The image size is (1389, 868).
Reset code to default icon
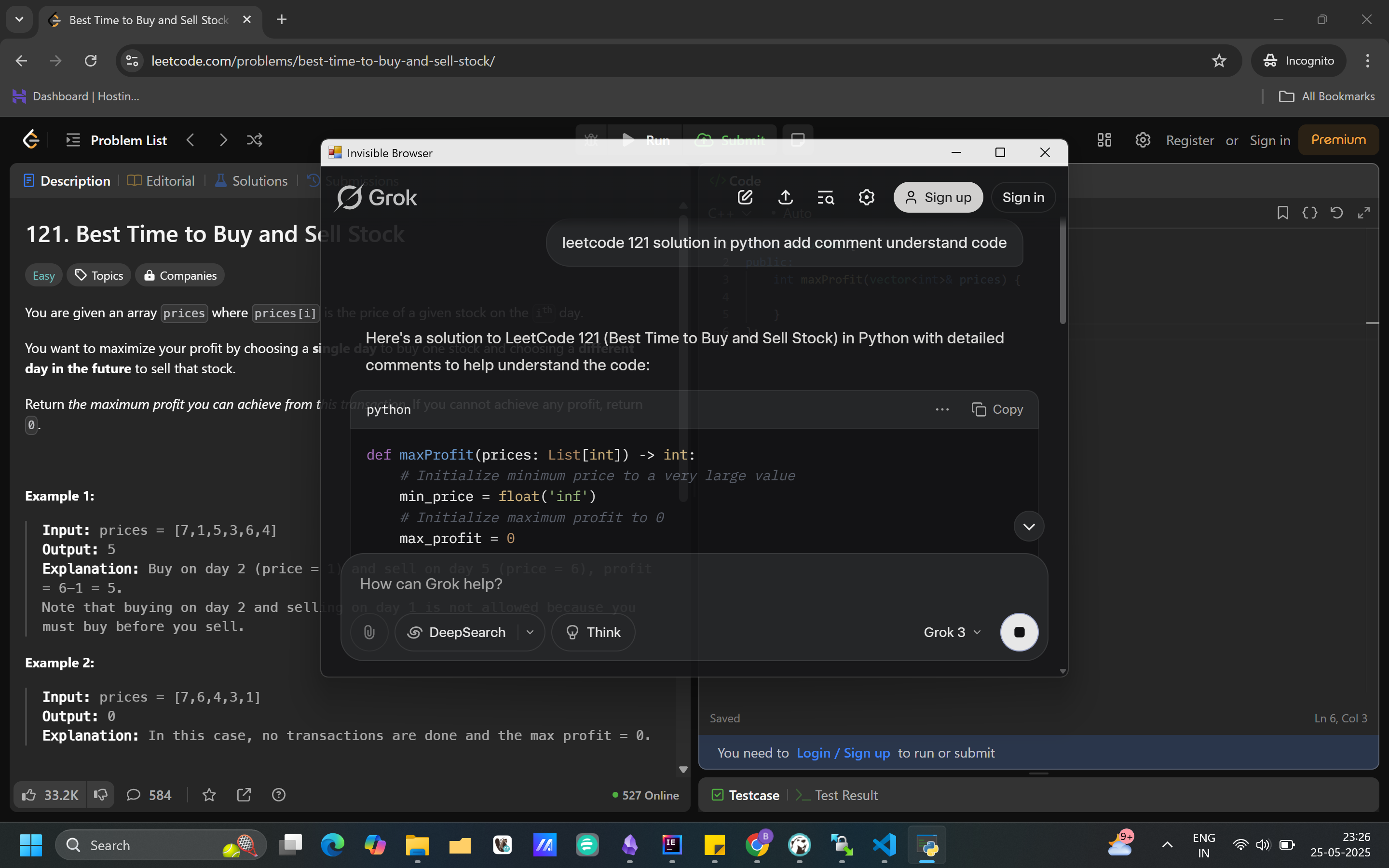point(1337,213)
